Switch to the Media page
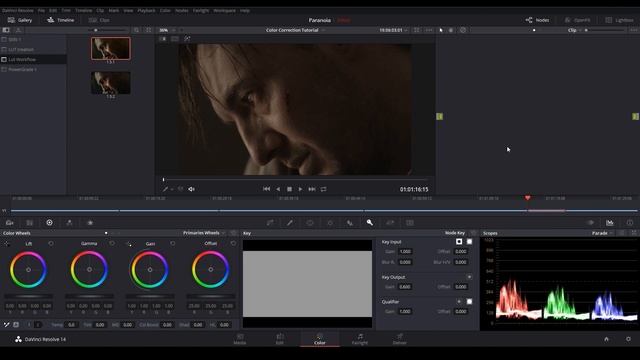This screenshot has width=640, height=360. (240, 339)
